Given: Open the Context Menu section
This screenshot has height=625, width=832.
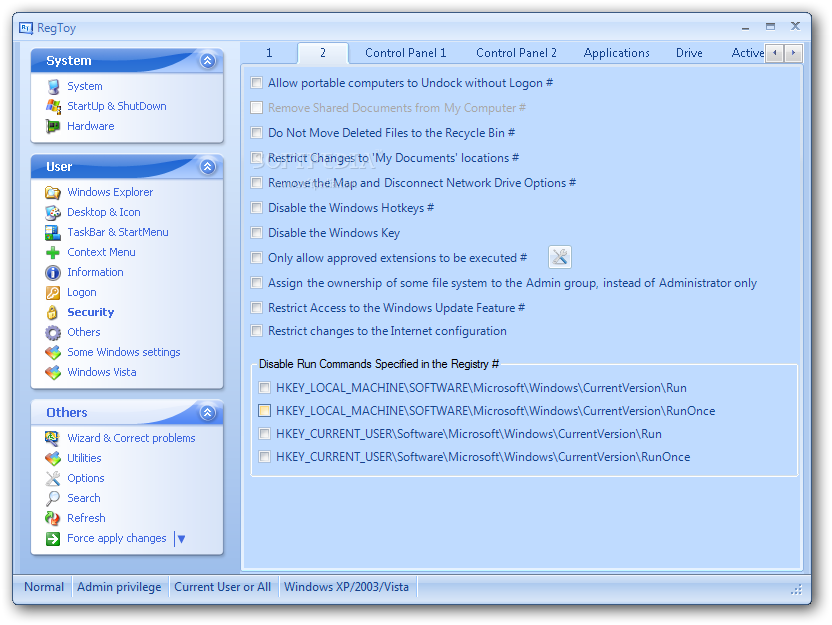Looking at the screenshot, I should point(101,253).
